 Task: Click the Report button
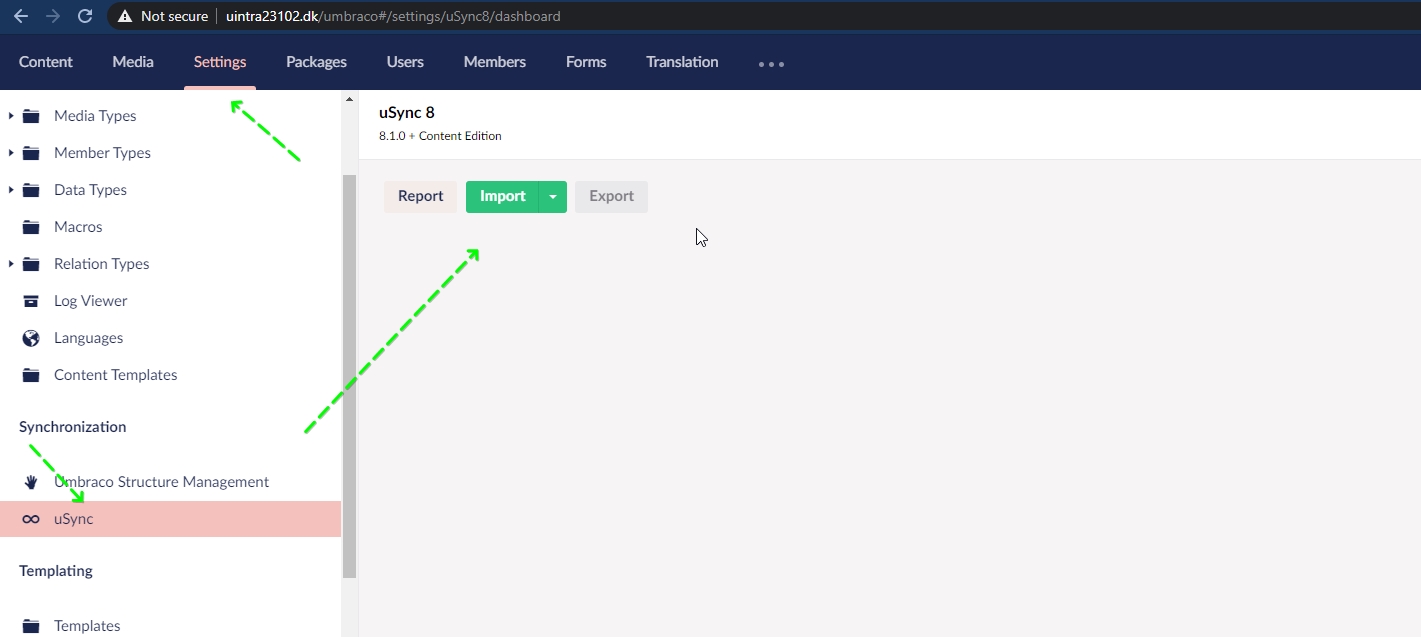[420, 197]
